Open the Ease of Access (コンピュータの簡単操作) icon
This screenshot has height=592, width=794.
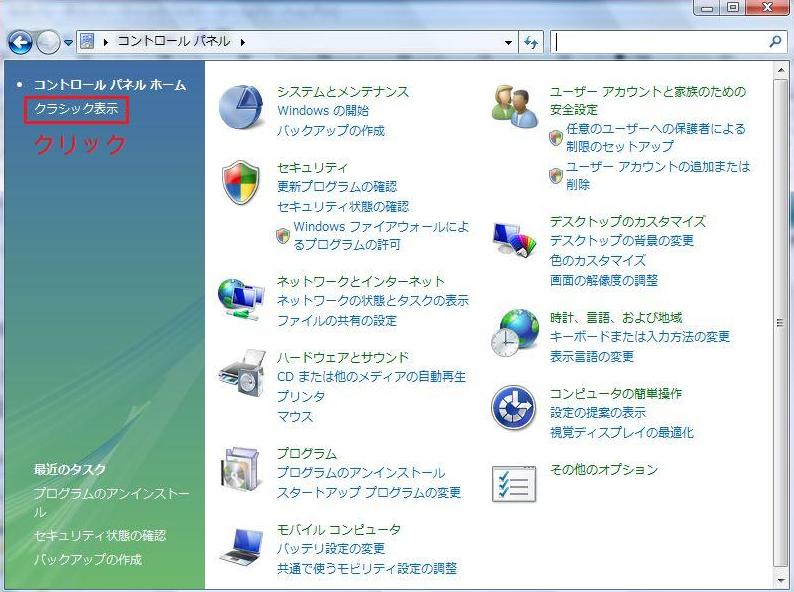click(x=514, y=409)
